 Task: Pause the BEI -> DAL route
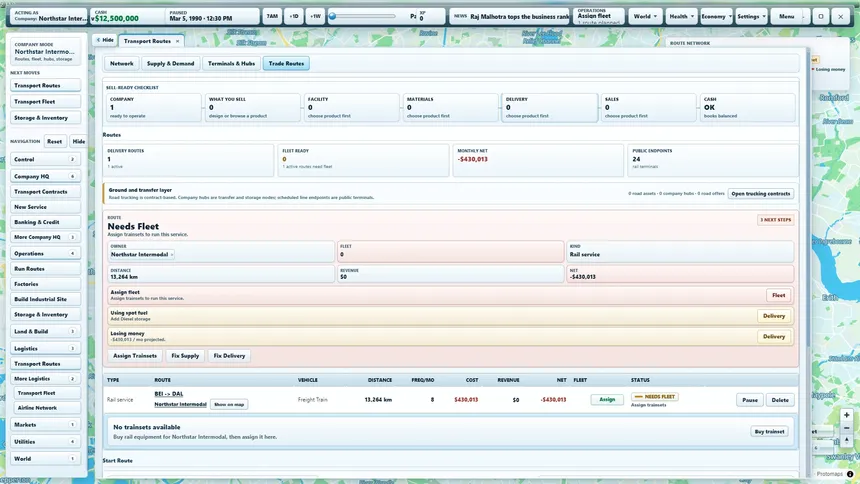coord(750,400)
